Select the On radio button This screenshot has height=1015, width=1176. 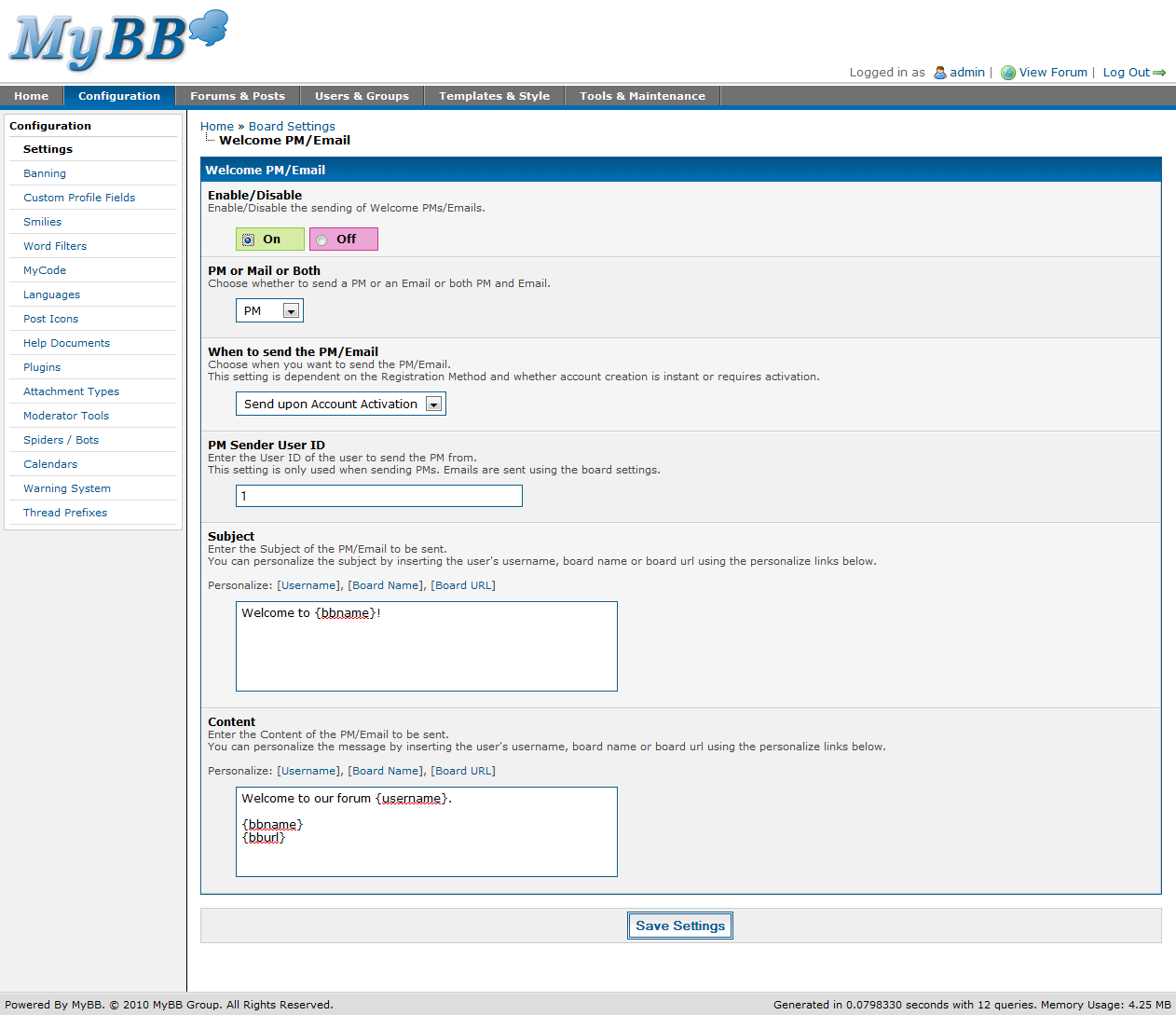[248, 240]
